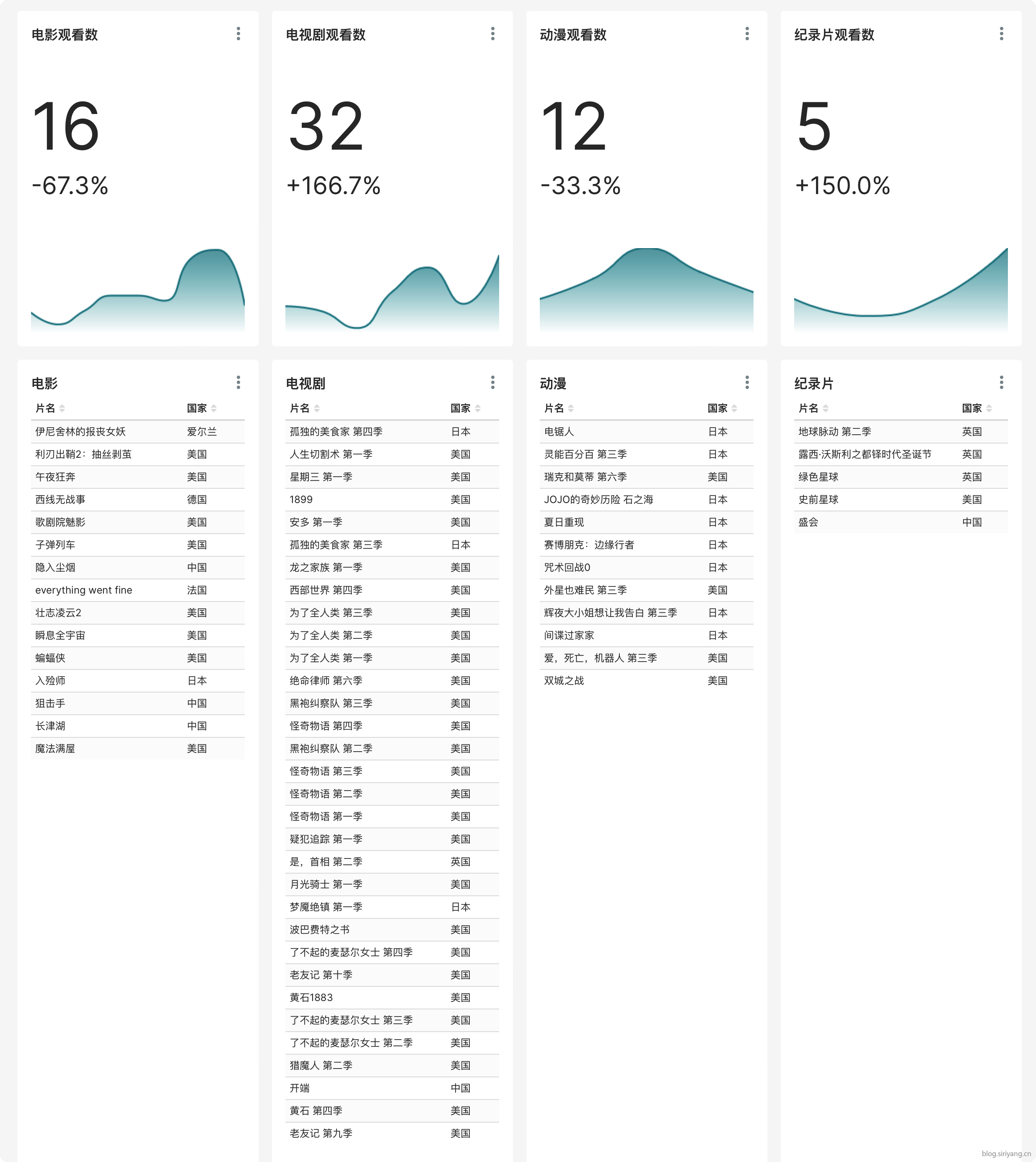Image resolution: width=1036 pixels, height=1162 pixels.
Task: Open the 电视剧观看数 card options menu
Action: pos(493,34)
